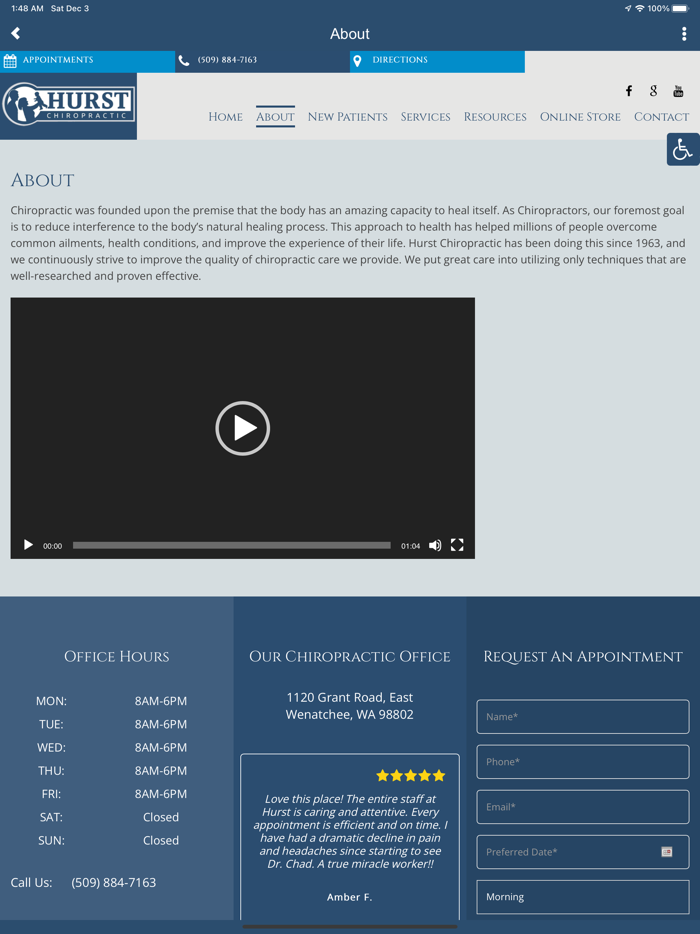The height and width of the screenshot is (934, 700).
Task: Click the Directions button label
Action: [x=400, y=60]
